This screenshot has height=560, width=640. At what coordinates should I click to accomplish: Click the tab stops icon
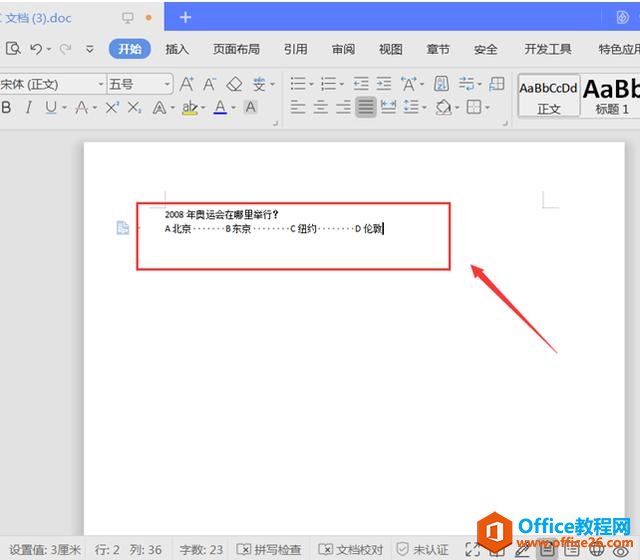[497, 84]
